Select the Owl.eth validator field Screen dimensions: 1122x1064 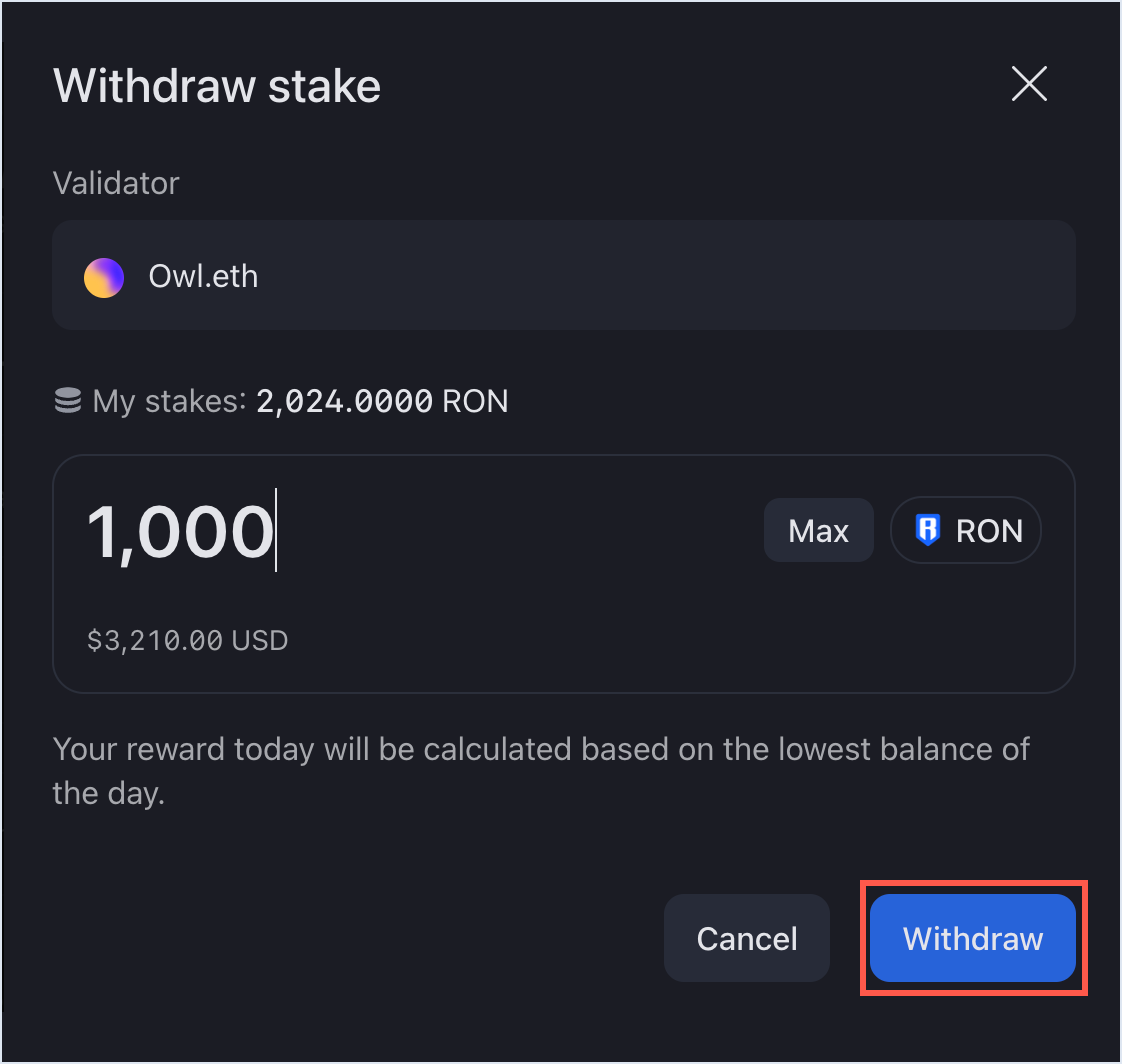click(x=563, y=275)
